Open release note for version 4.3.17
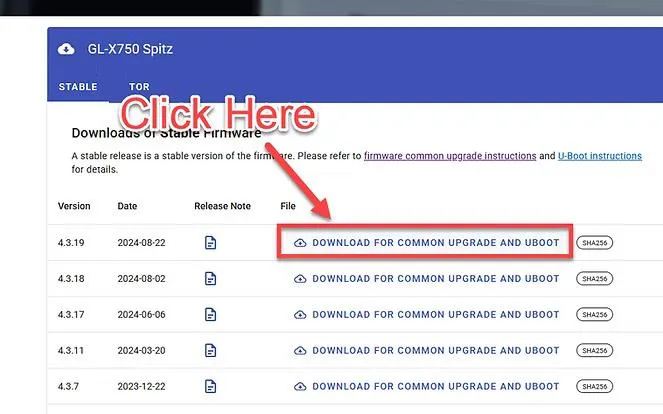The width and height of the screenshot is (663, 414). 211,315
